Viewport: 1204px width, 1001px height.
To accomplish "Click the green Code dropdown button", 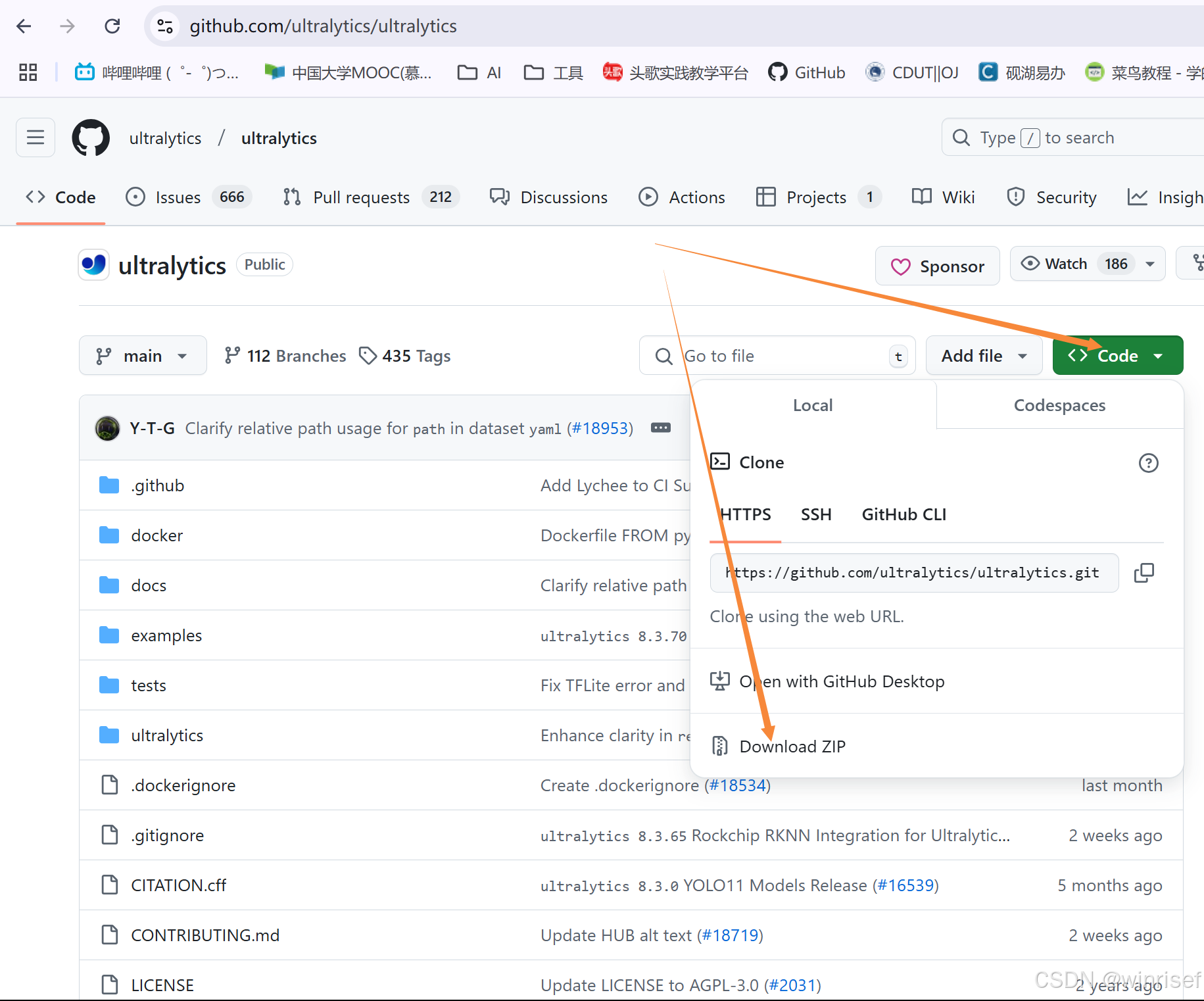I will pos(1117,356).
